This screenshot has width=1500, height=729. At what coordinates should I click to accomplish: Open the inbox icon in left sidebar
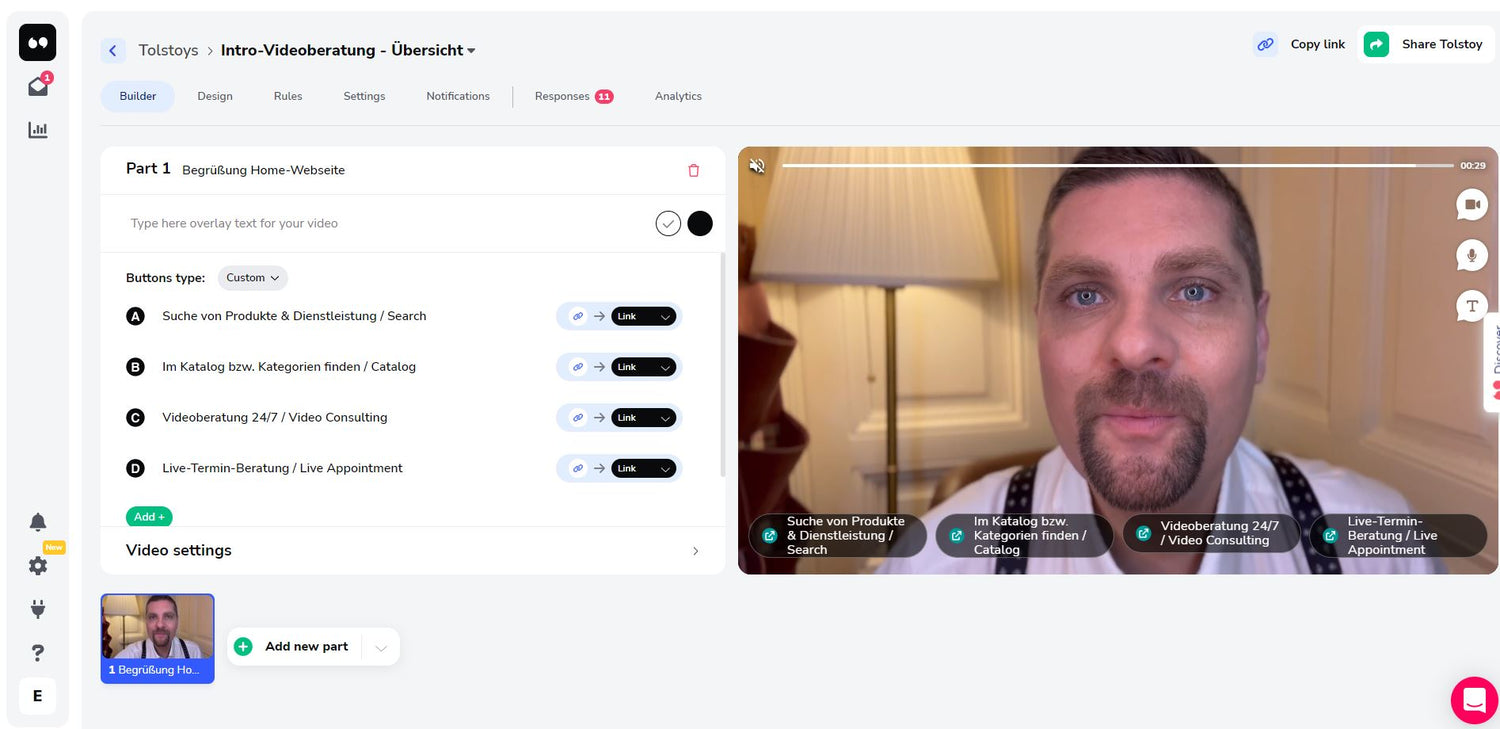tap(38, 86)
